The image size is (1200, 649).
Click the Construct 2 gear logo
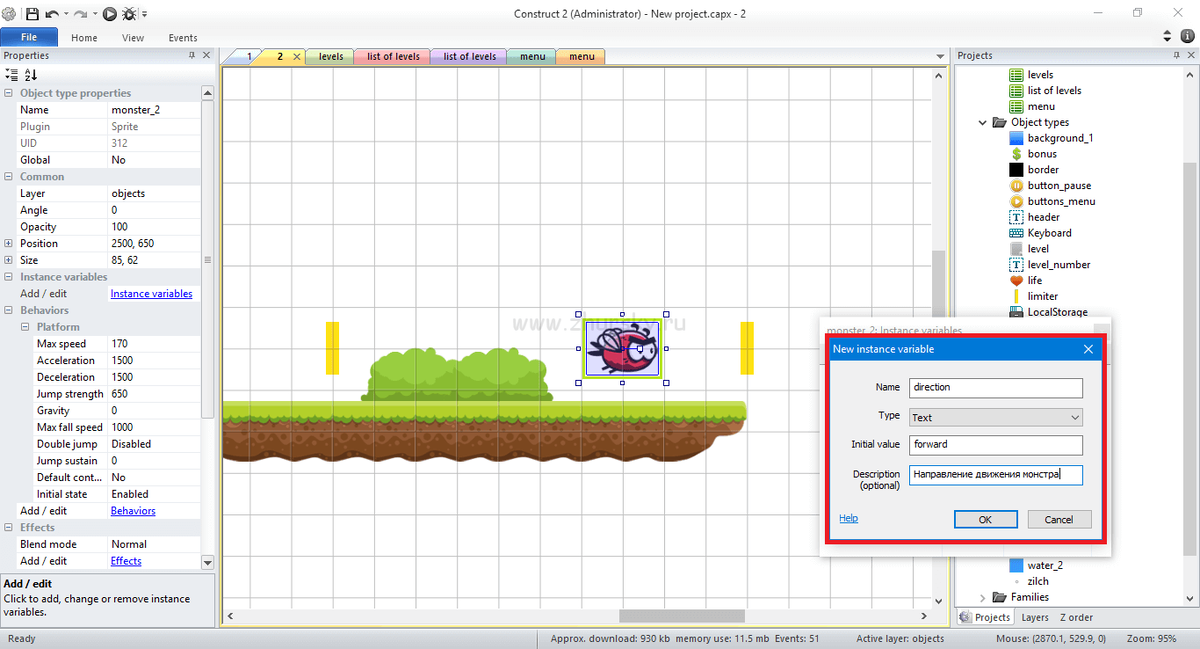[10, 14]
